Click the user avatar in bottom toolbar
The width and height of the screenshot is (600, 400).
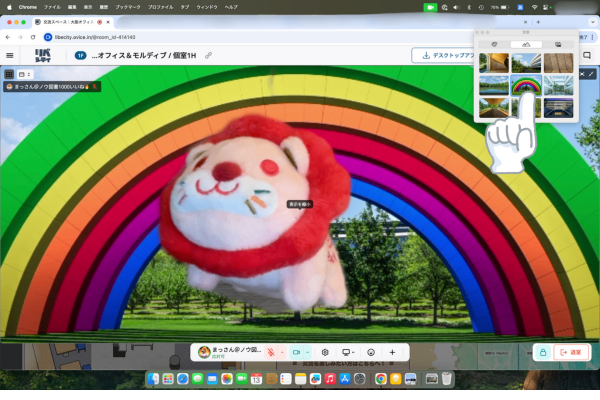(x=204, y=352)
